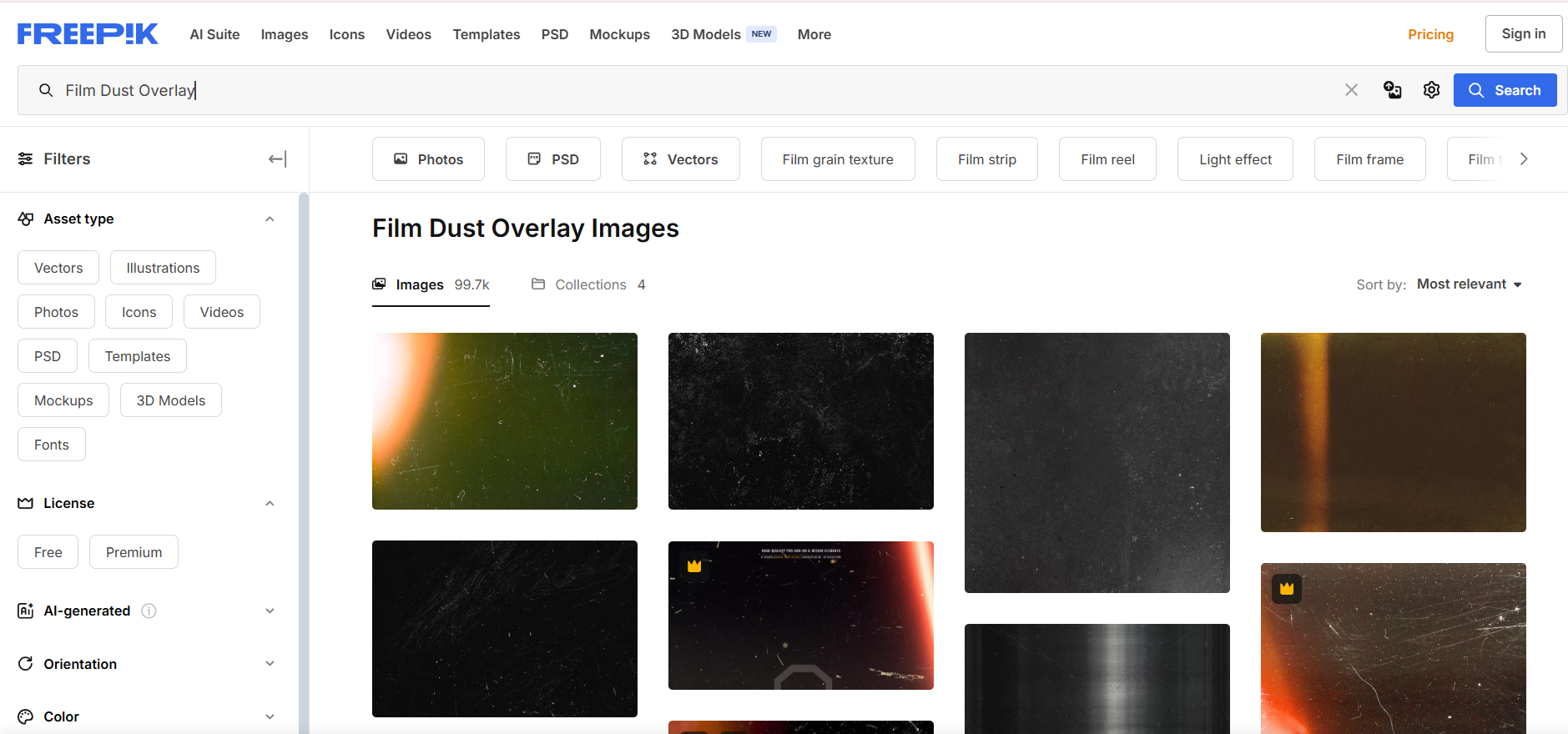This screenshot has height=734, width=1568.
Task: Toggle the Vectors asset type filter
Action: click(58, 268)
